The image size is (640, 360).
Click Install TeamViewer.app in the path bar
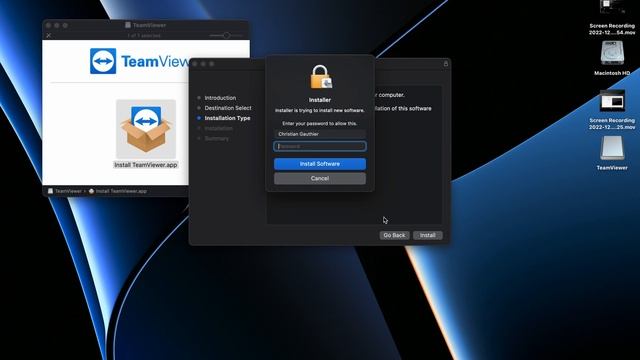coord(118,191)
